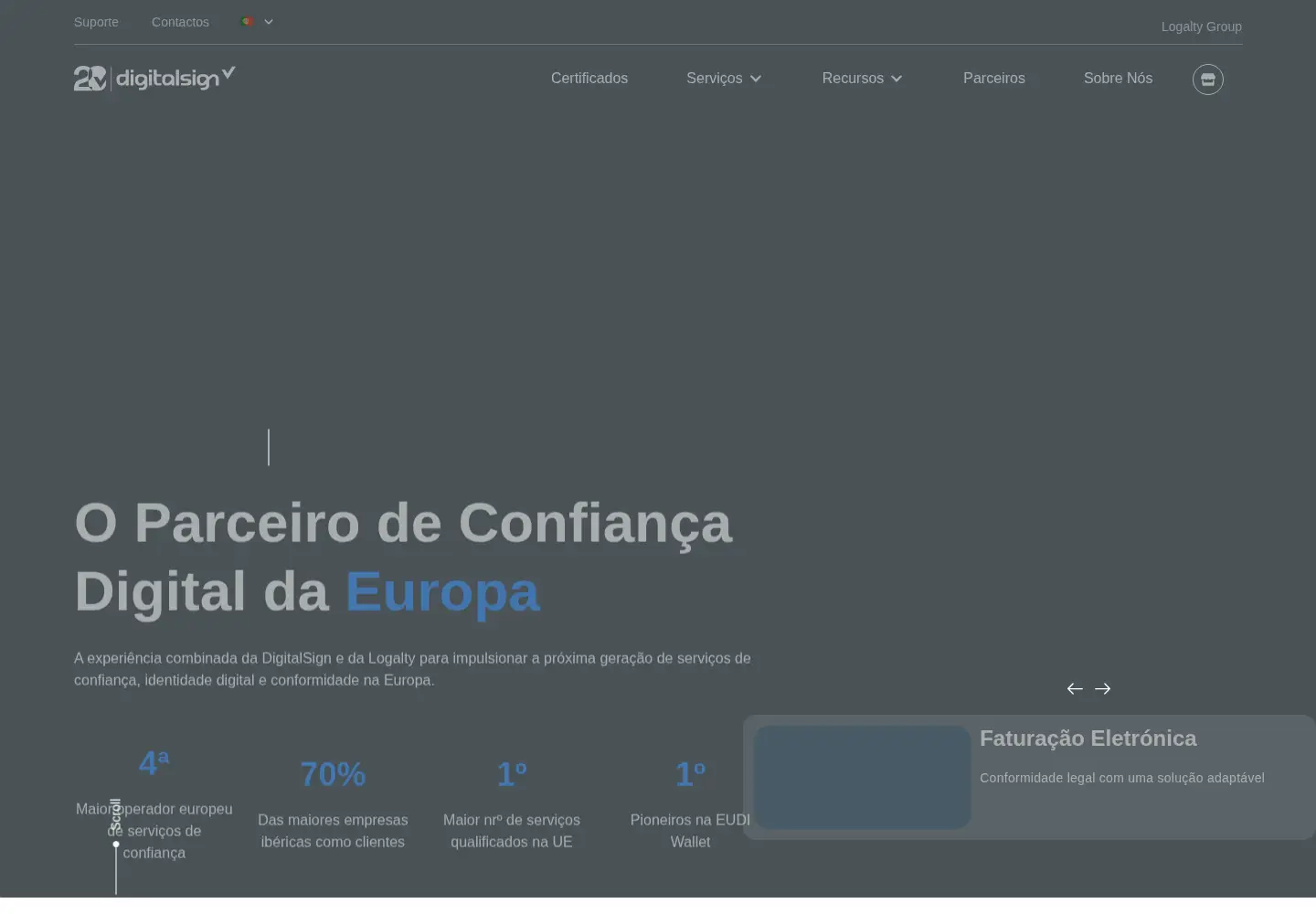Expand the Serviços menu

[724, 79]
